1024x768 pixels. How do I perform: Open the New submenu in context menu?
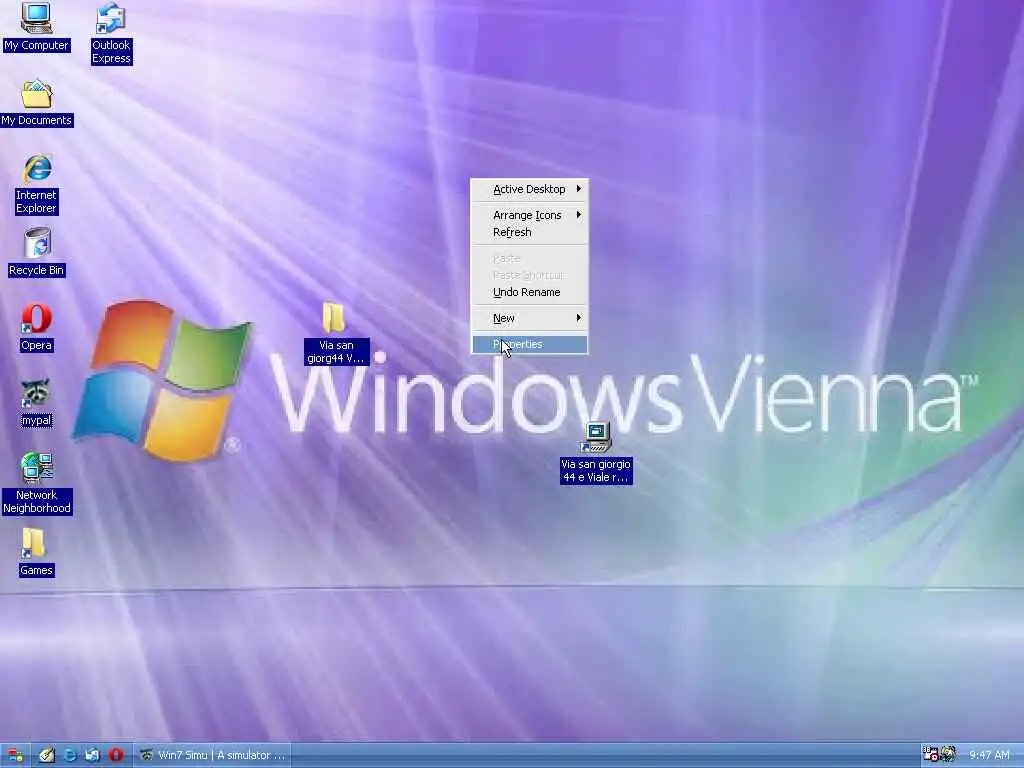530,318
